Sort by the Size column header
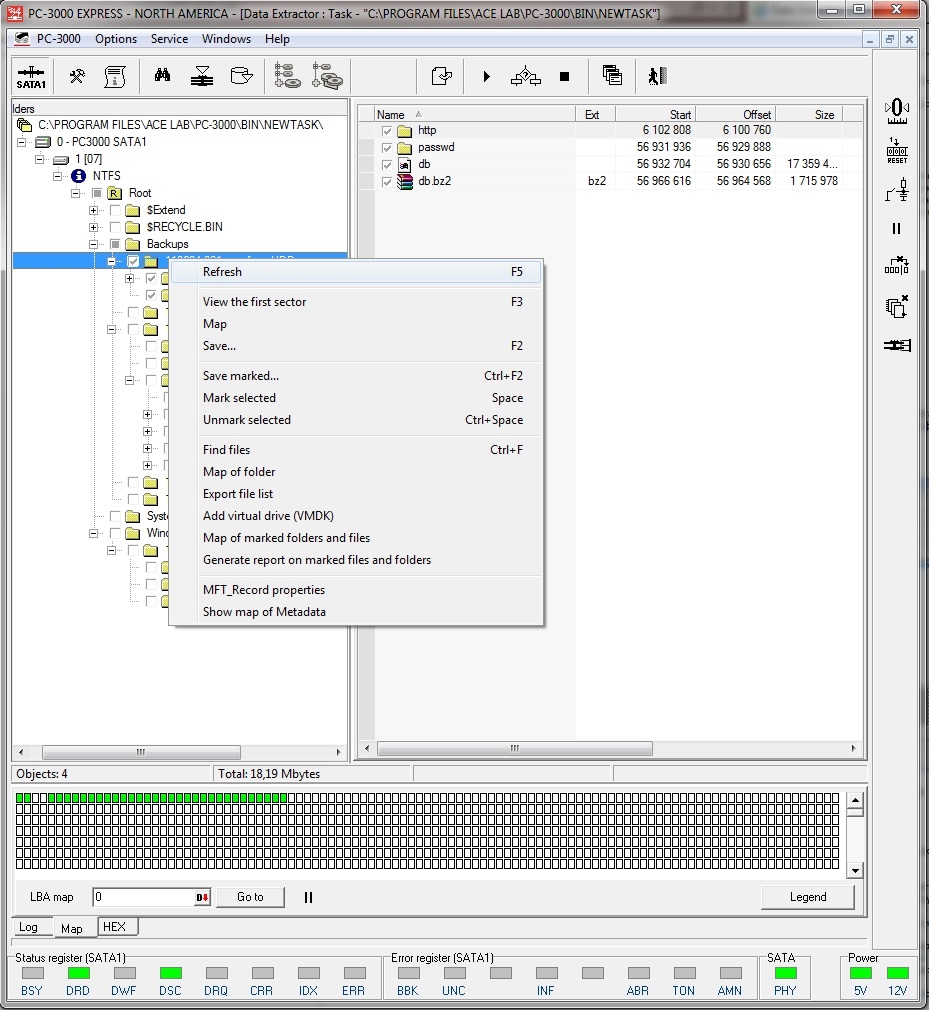 809,115
